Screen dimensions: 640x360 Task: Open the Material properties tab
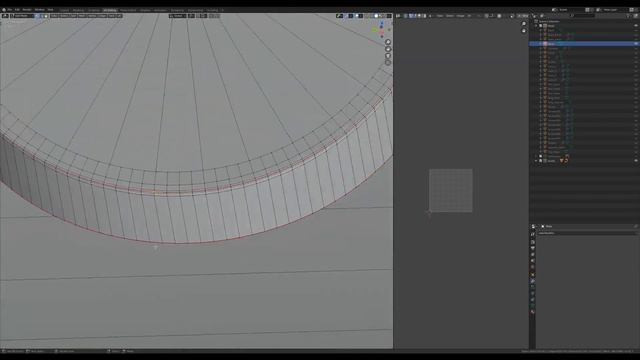pyautogui.click(x=533, y=312)
